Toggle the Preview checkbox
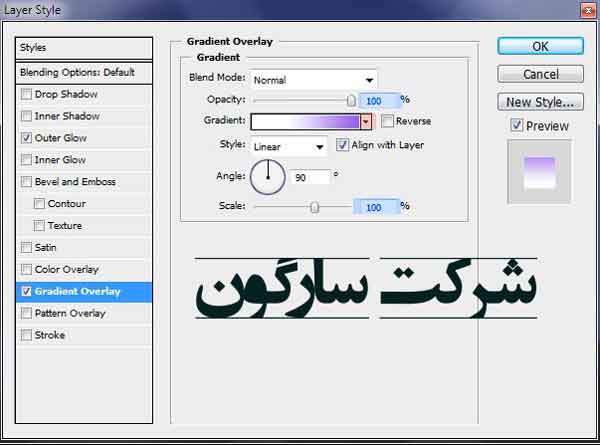 516,126
